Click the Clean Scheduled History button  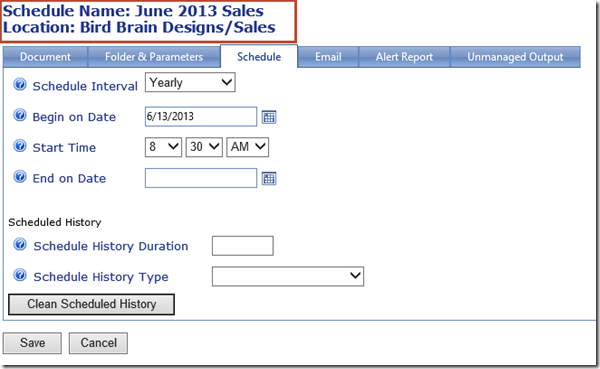(91, 304)
